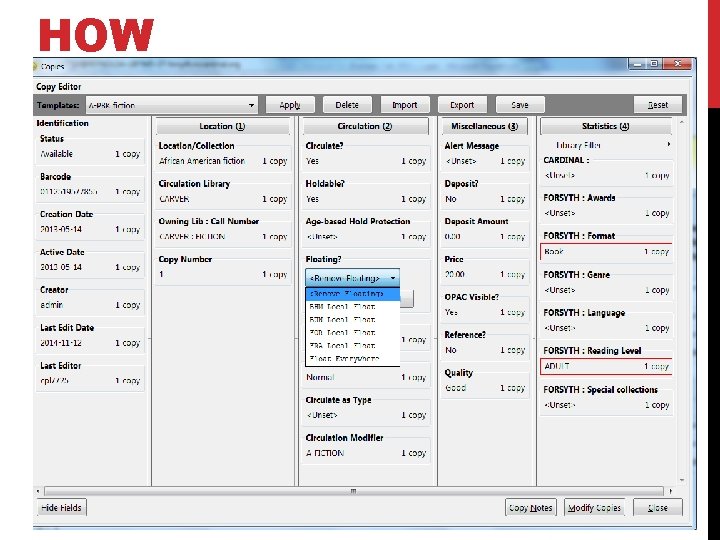Choose highlighted <Remove Floating> option in list

point(352,294)
